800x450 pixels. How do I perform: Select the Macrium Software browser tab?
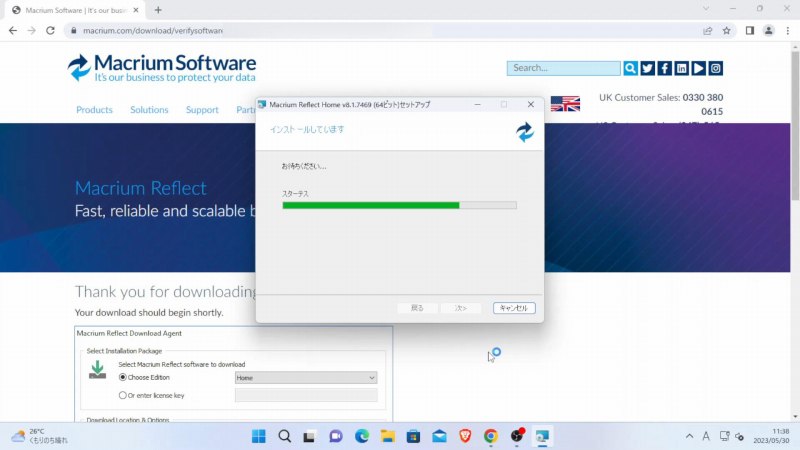[76, 10]
